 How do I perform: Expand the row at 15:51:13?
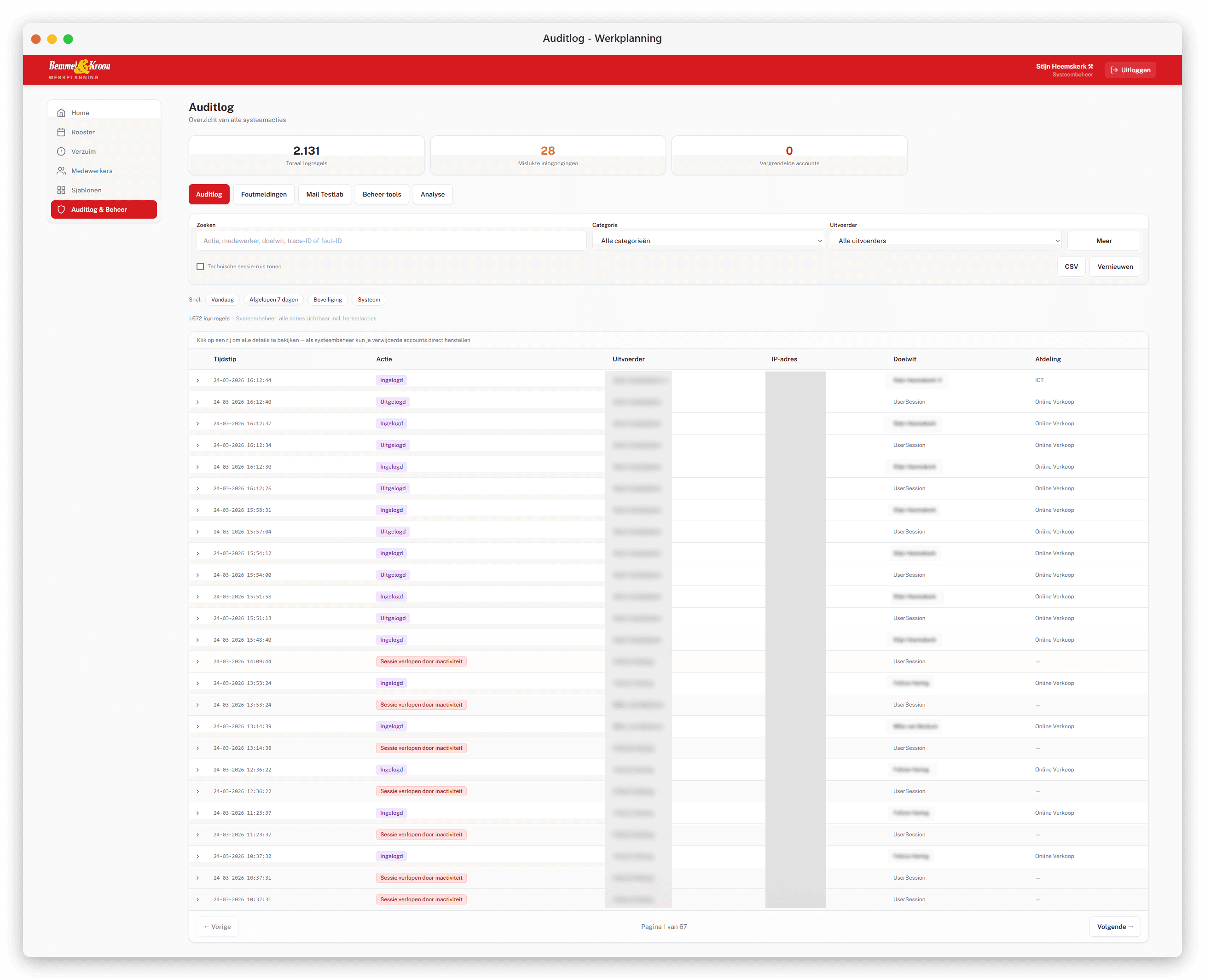[x=197, y=618]
